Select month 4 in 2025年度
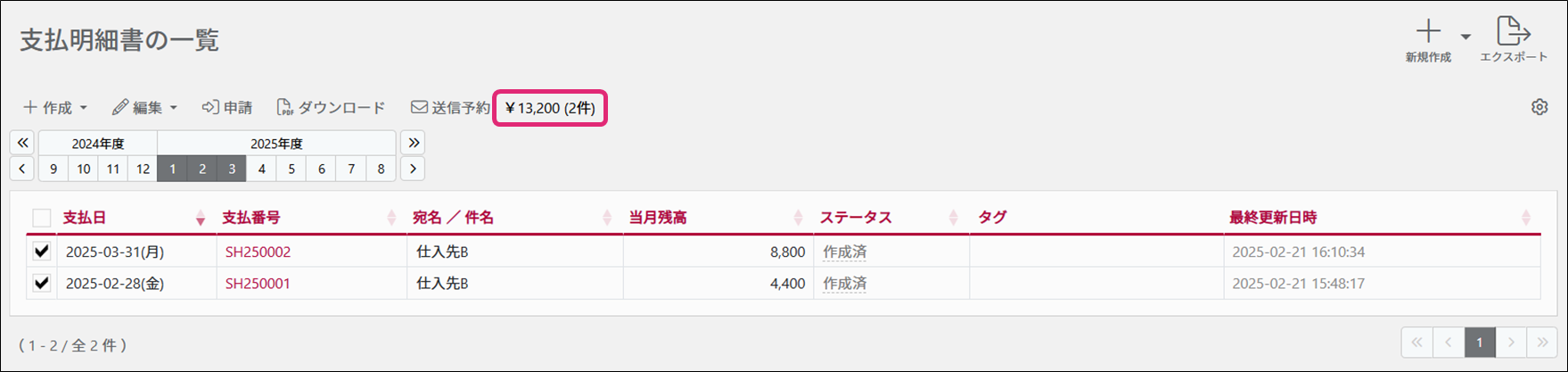 click(x=261, y=169)
